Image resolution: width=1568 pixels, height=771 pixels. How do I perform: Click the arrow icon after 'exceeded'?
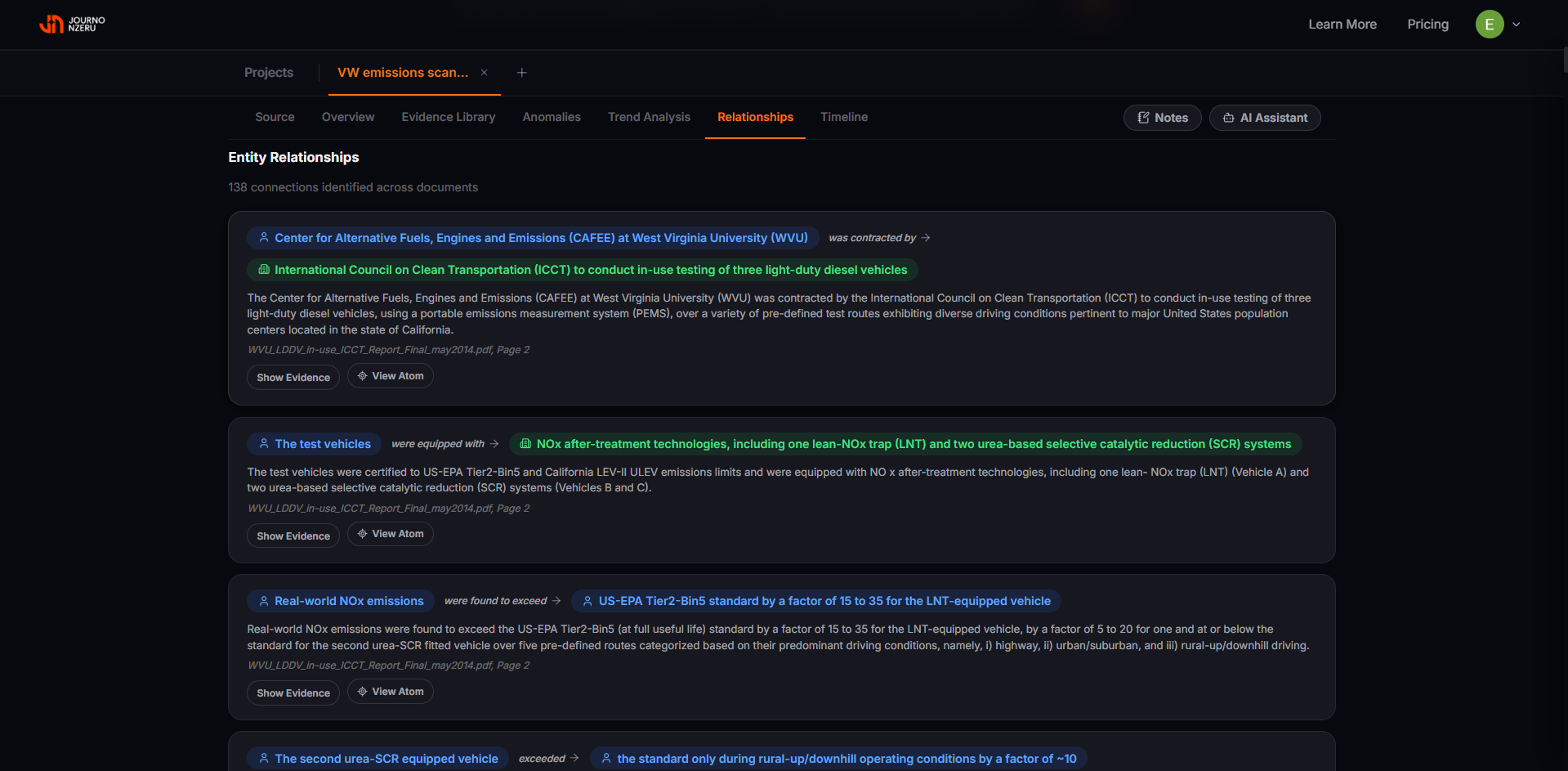point(574,759)
